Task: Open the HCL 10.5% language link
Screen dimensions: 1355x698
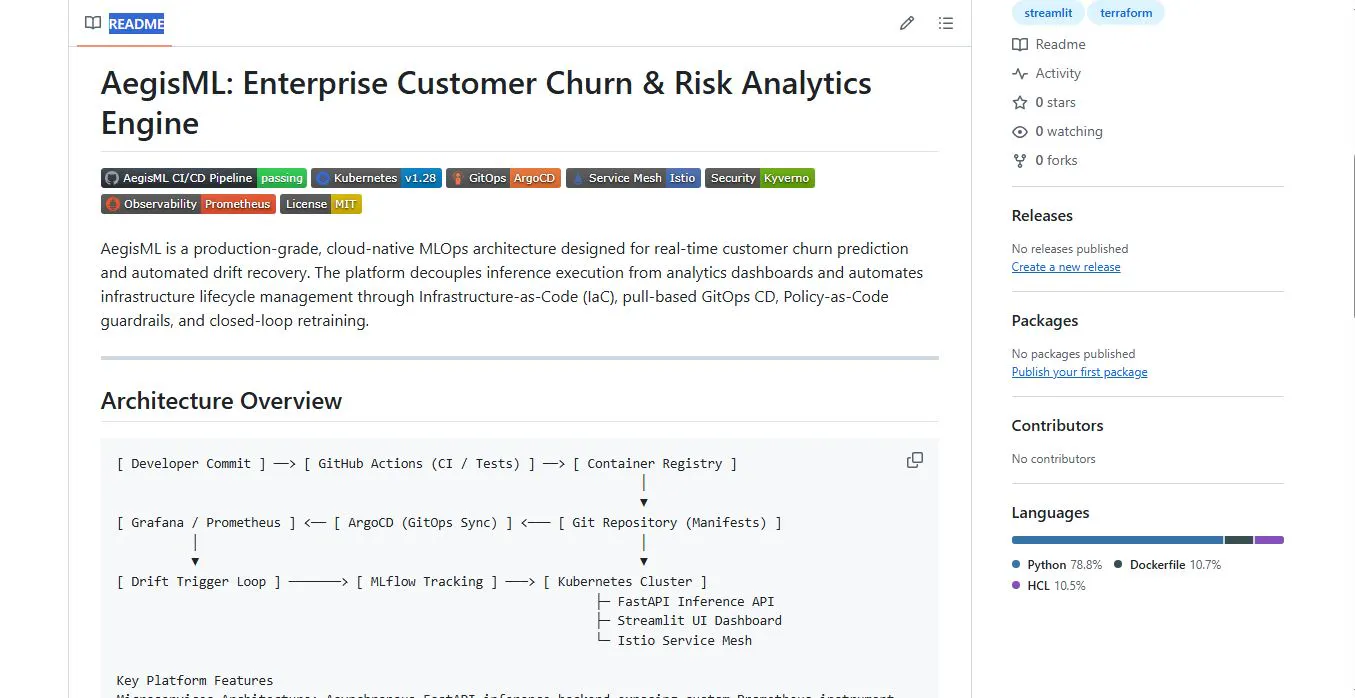Action: click(x=1049, y=586)
